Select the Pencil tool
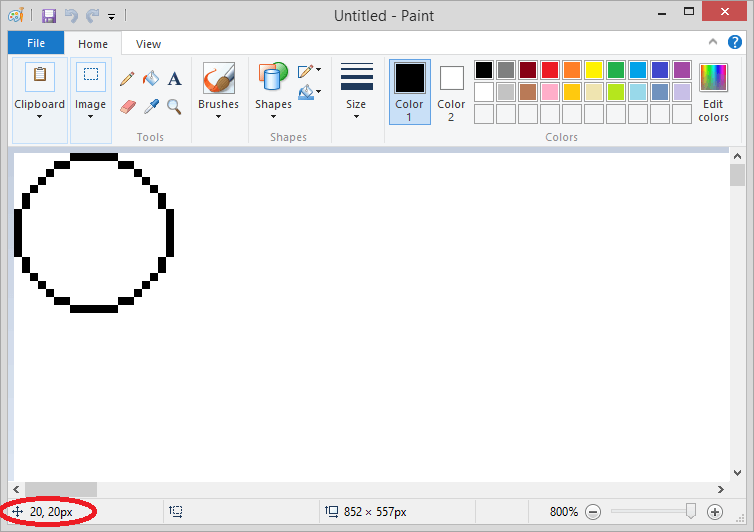 [127, 78]
